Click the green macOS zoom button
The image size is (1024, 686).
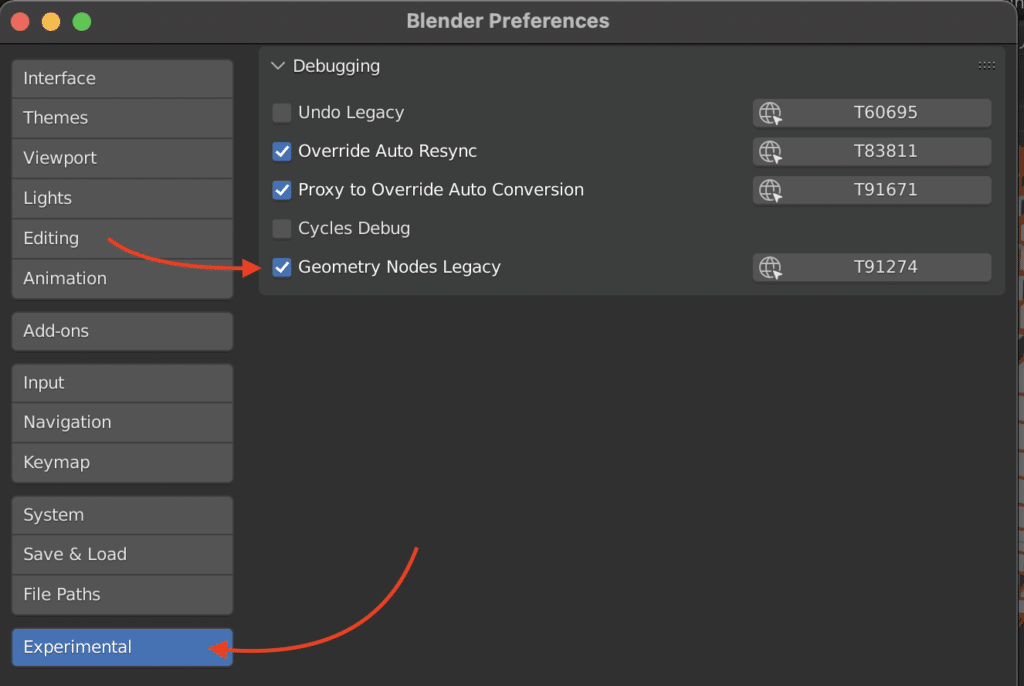(x=82, y=22)
